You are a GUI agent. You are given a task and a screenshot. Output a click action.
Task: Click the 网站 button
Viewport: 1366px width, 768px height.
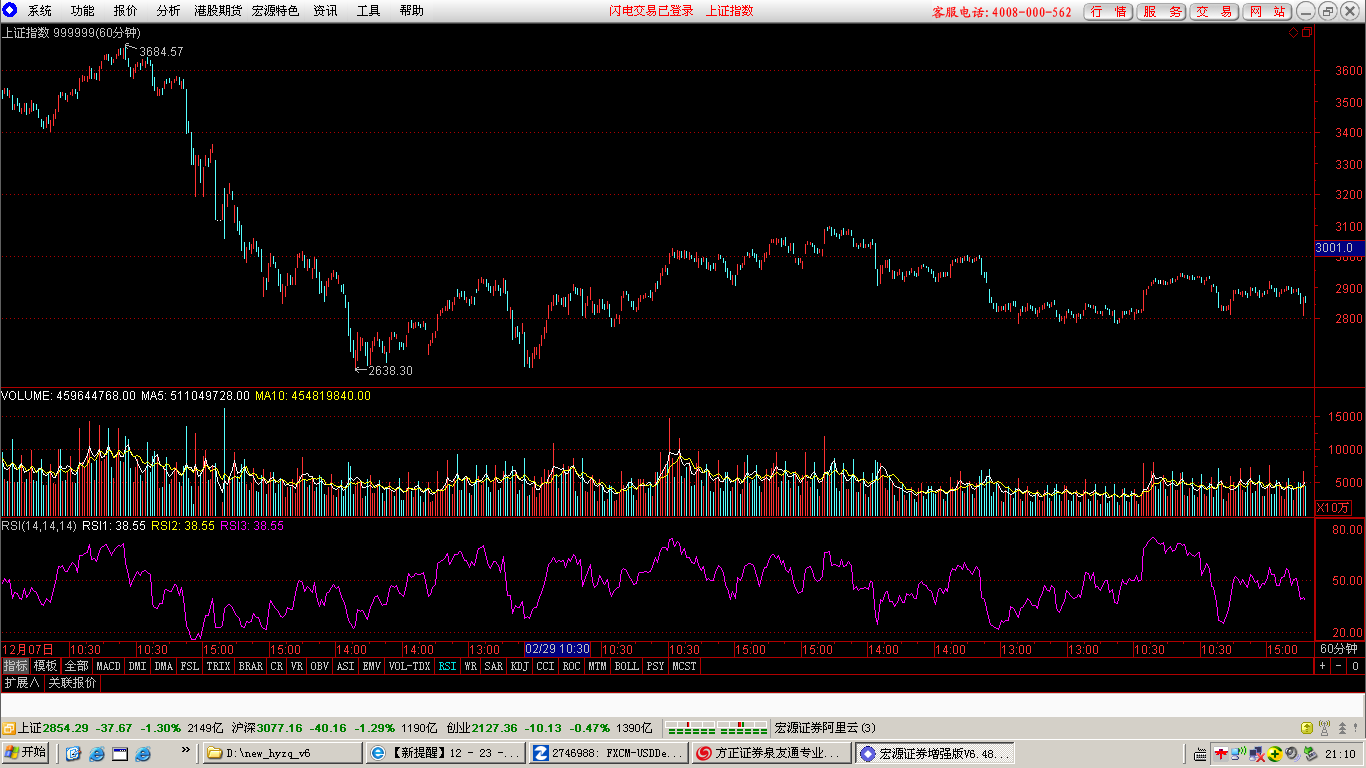pyautogui.click(x=1268, y=12)
